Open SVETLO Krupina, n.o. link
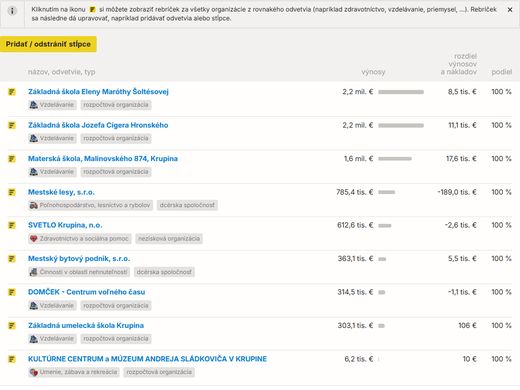 [65, 225]
